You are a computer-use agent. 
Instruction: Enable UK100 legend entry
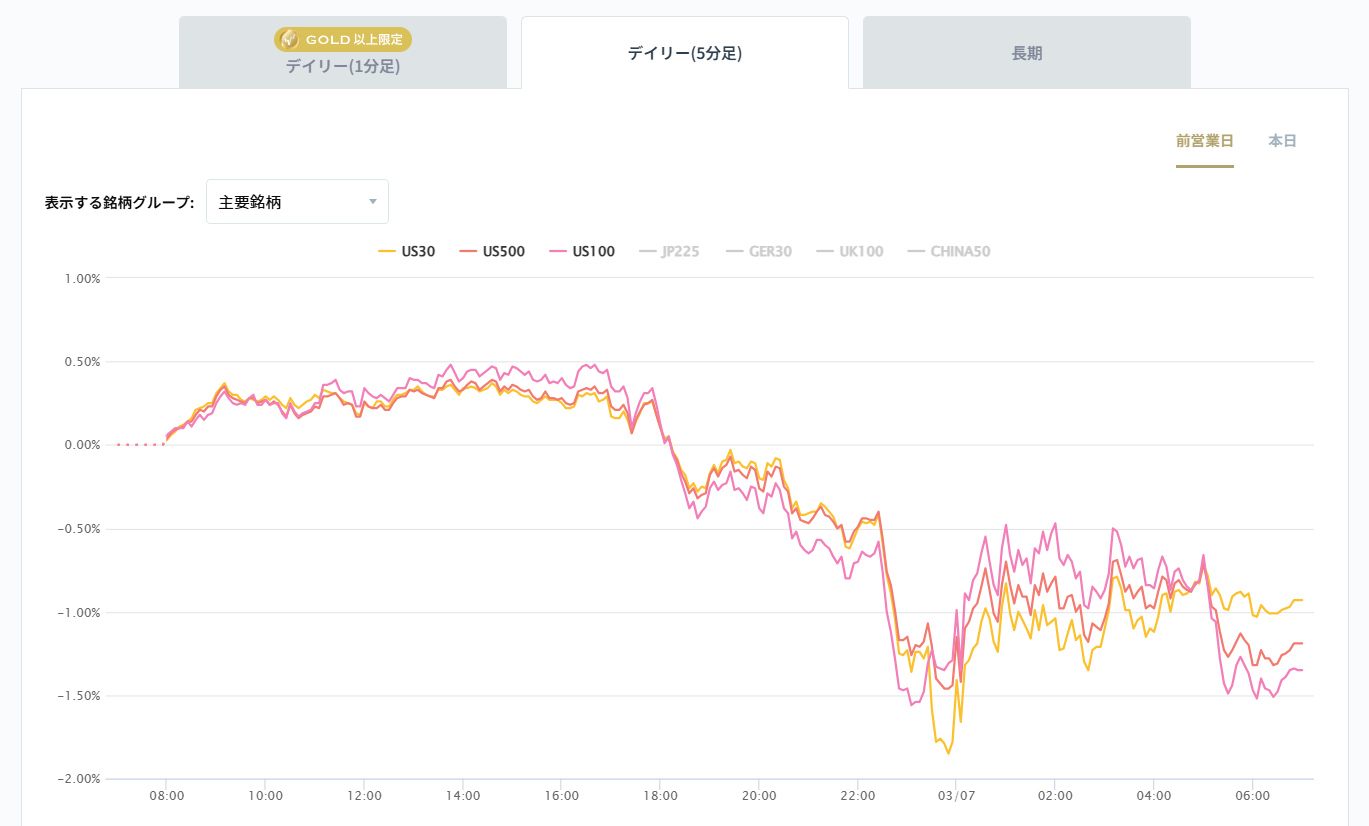pos(850,252)
